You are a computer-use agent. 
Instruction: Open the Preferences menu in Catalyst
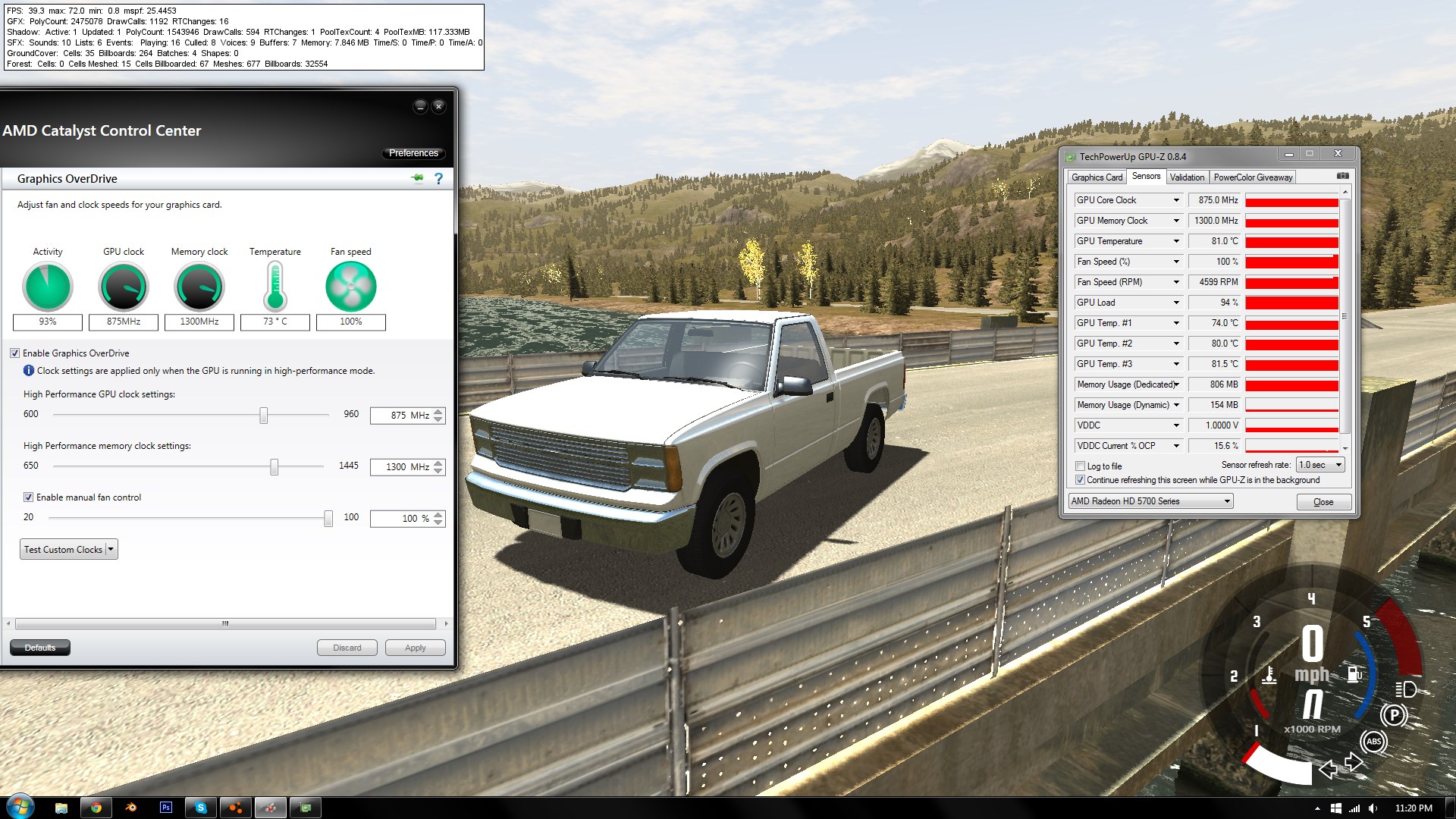(413, 153)
